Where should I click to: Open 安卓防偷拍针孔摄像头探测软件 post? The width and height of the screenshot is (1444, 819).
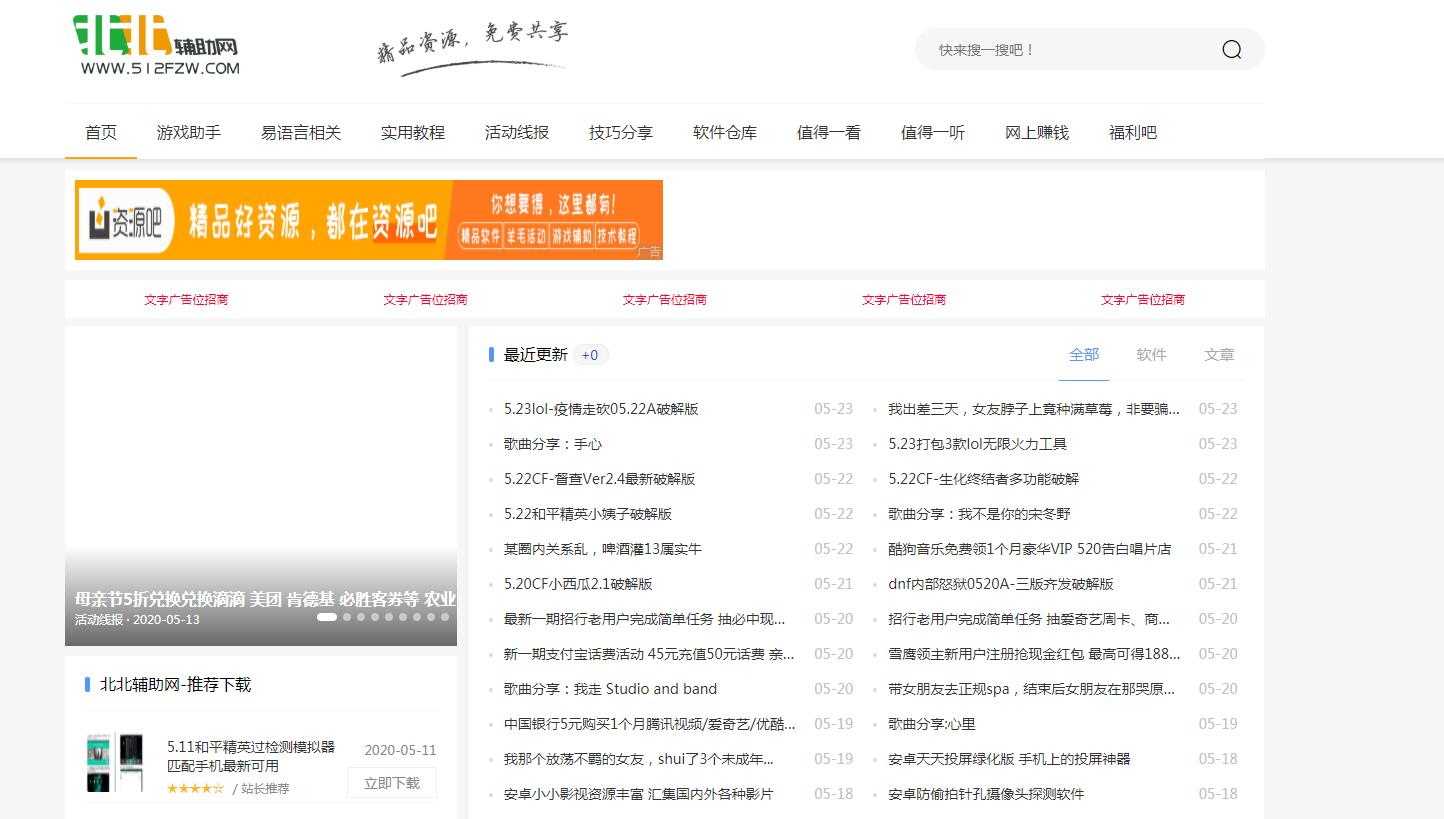(x=986, y=794)
